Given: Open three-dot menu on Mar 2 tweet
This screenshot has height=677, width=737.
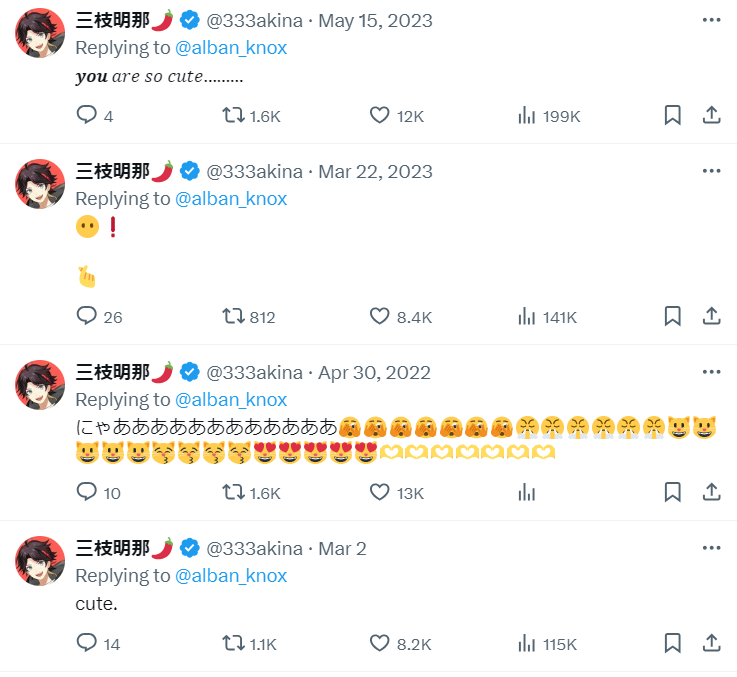Looking at the screenshot, I should (712, 548).
